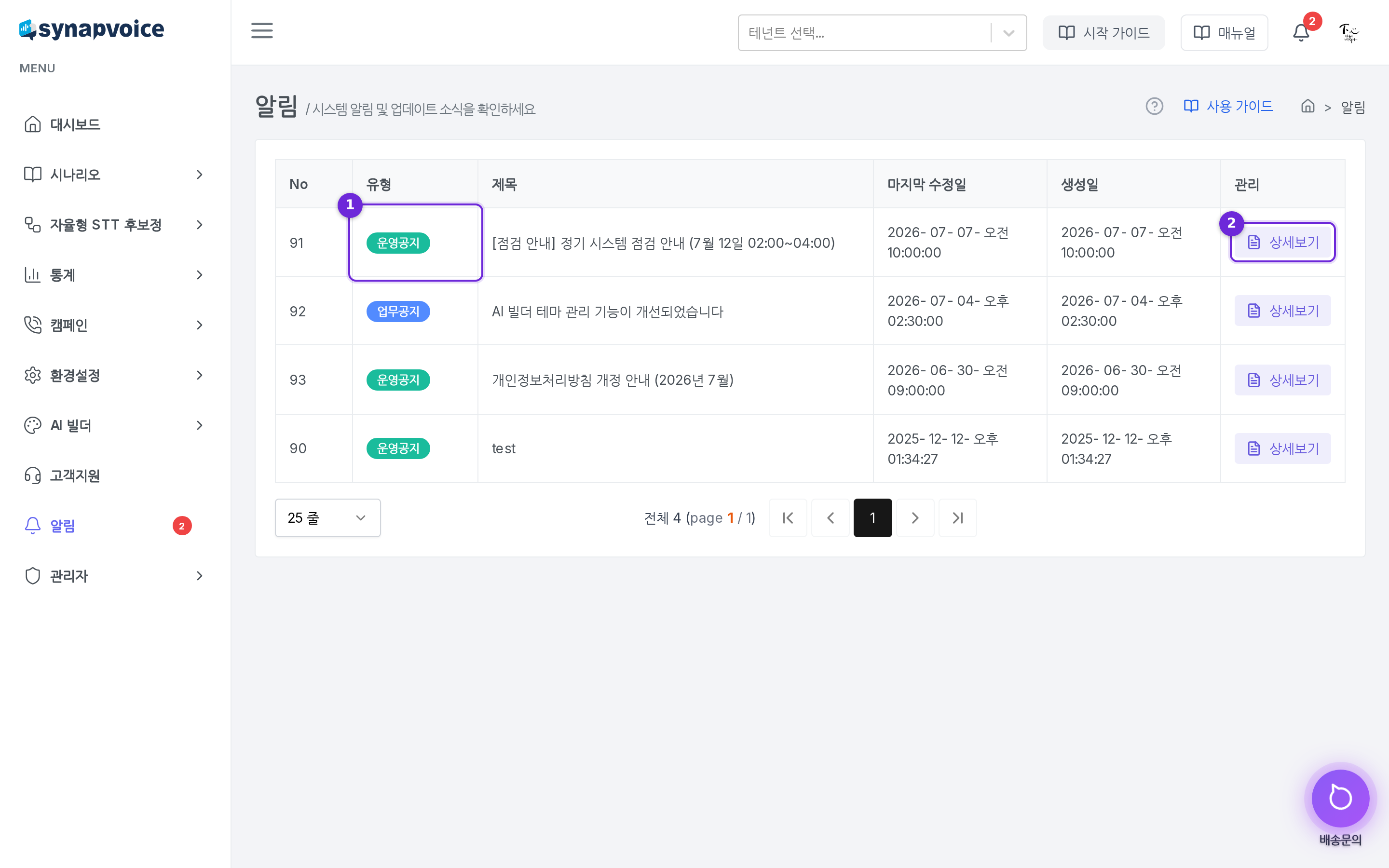Open the 배송문의 chat bubble

[x=1340, y=798]
